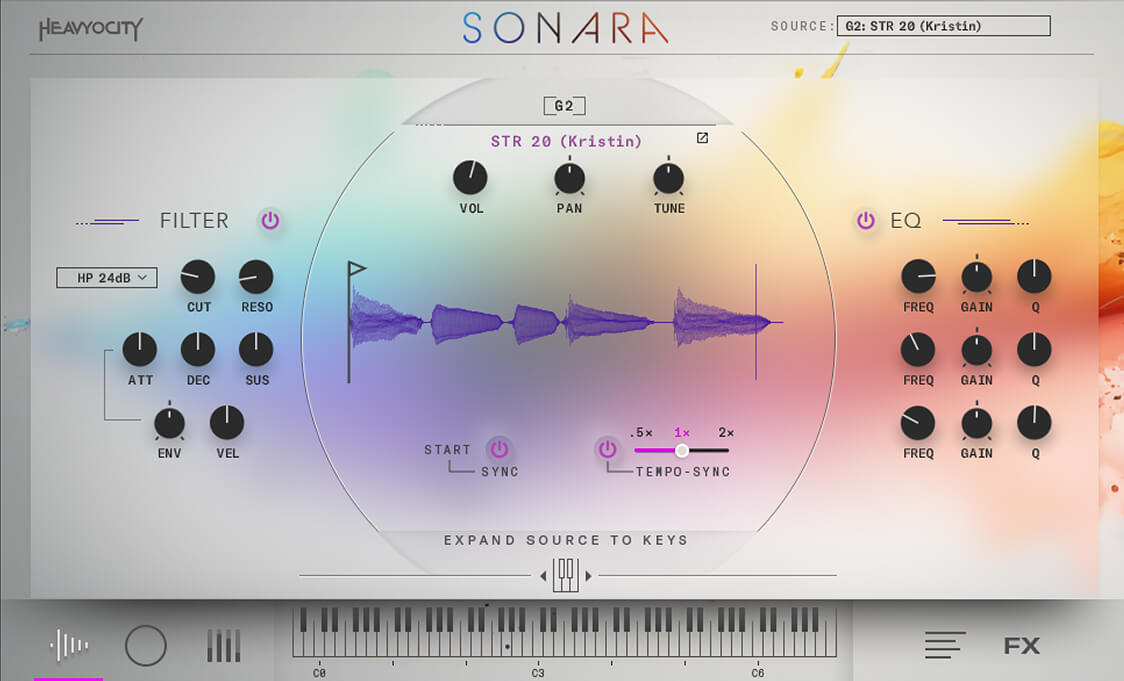Toggle the EQ power button

(x=866, y=220)
